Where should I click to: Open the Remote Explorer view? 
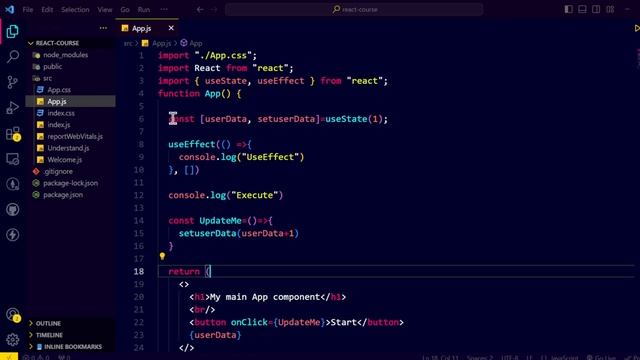[x=12, y=159]
